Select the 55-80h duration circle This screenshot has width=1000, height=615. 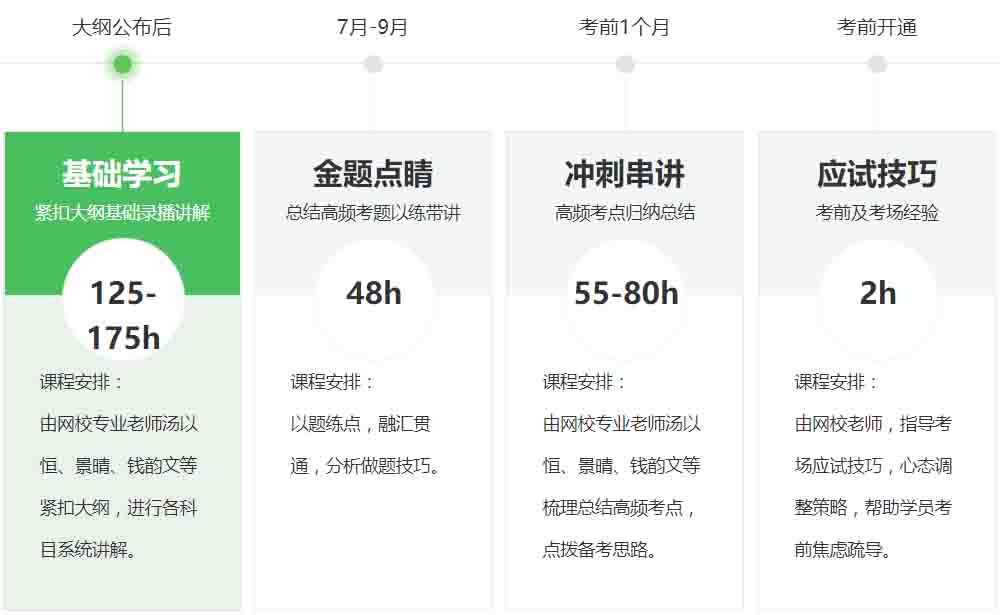pyautogui.click(x=626, y=294)
